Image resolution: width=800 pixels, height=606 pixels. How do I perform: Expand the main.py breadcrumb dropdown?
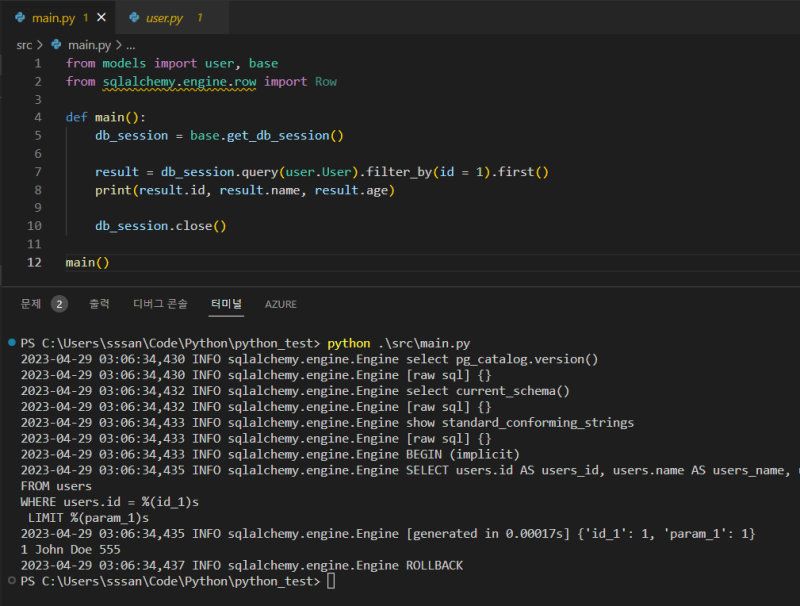[x=88, y=45]
